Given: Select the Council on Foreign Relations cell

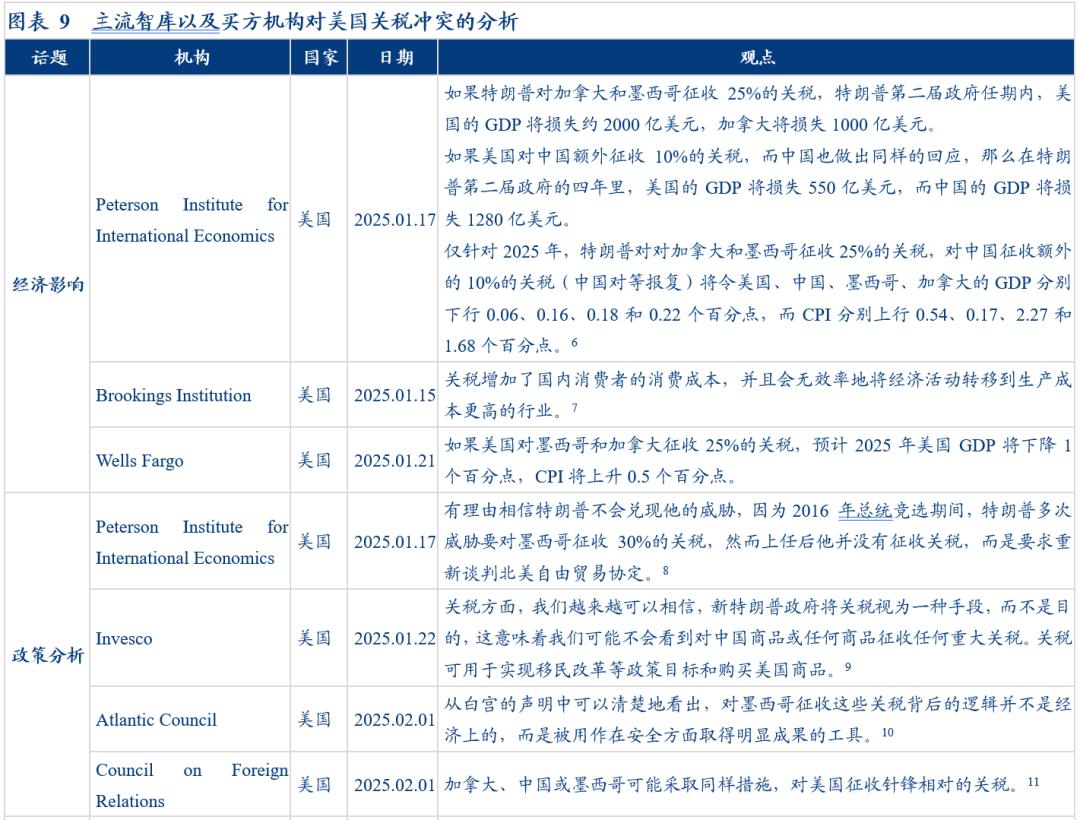Looking at the screenshot, I should click(191, 786).
